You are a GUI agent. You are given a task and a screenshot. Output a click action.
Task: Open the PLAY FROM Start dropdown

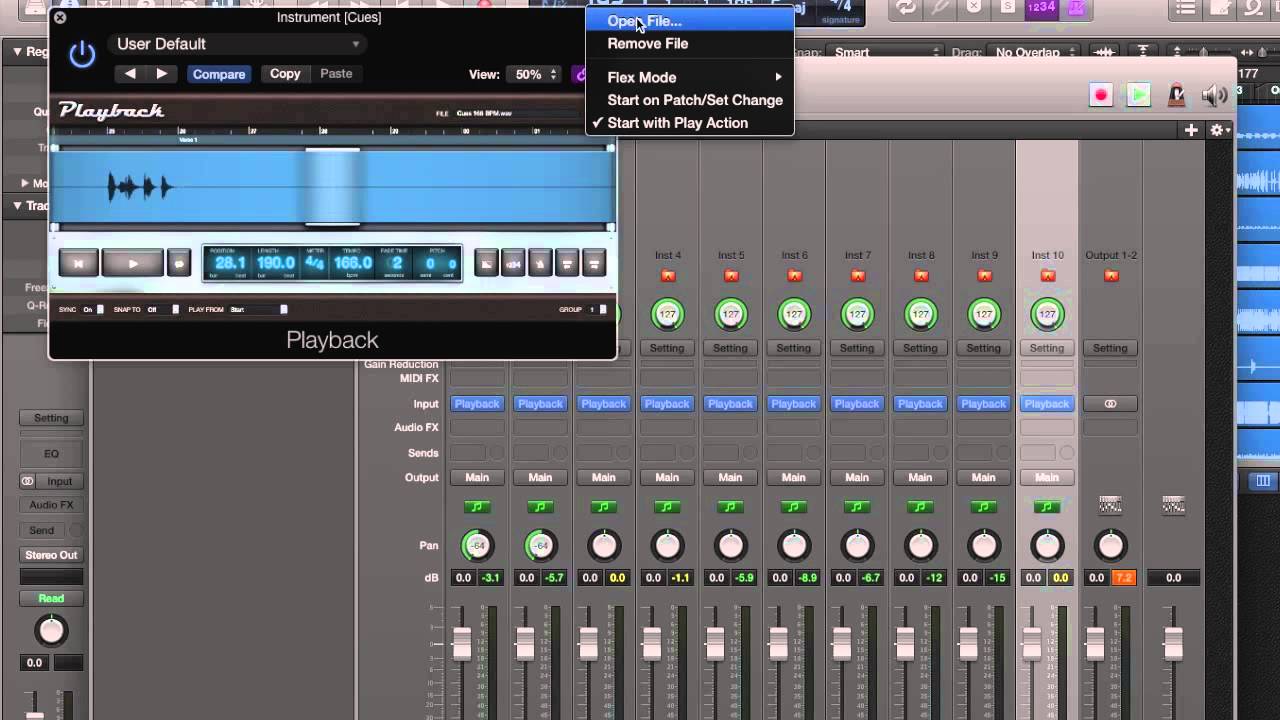259,309
